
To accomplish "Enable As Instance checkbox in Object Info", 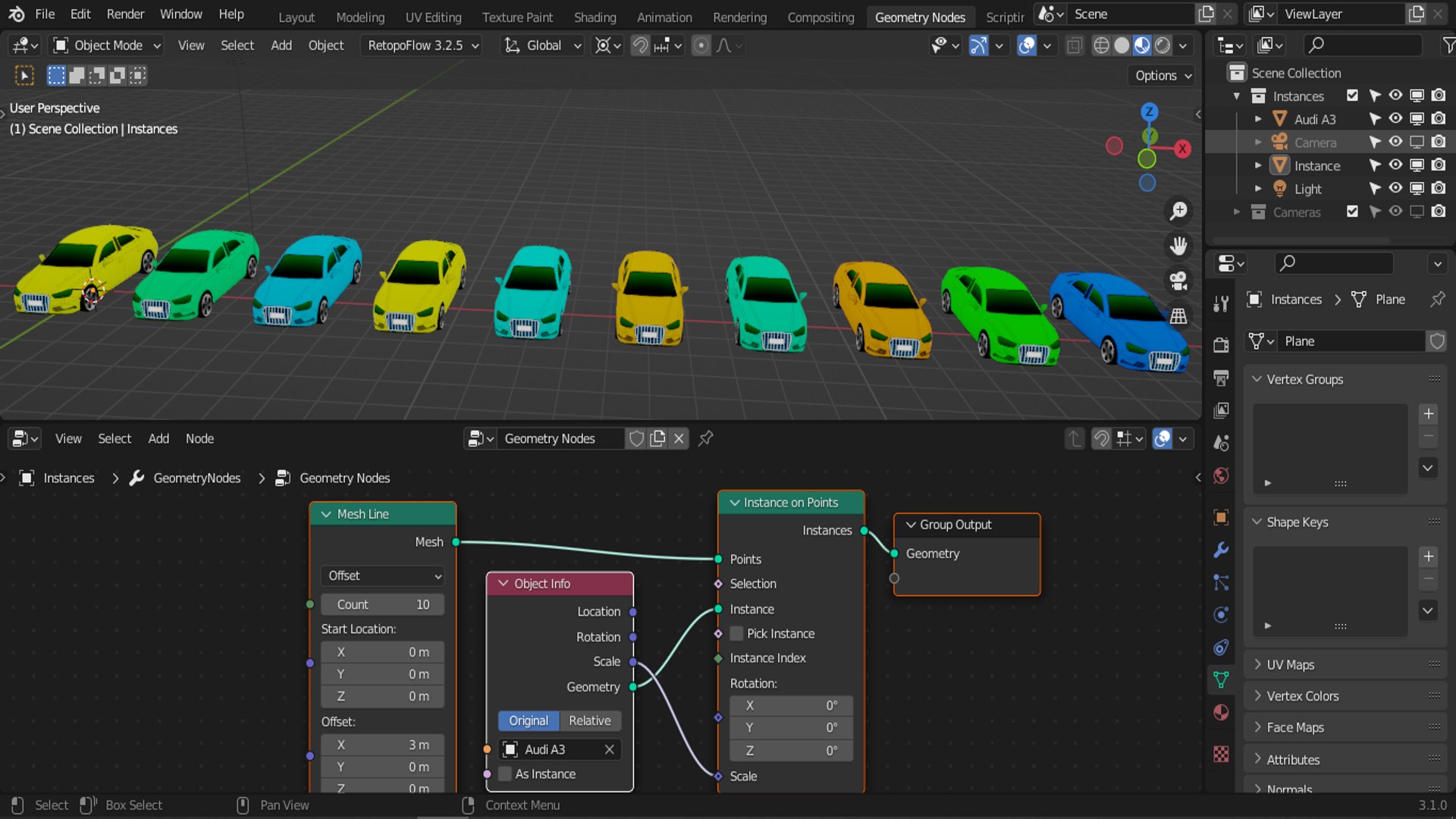I will click(x=505, y=774).
